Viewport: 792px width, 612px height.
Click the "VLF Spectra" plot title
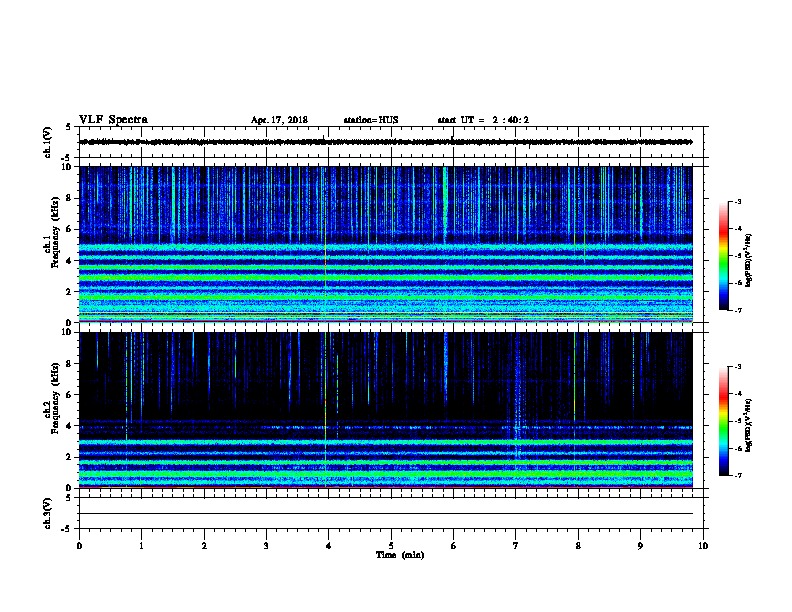tap(113, 120)
